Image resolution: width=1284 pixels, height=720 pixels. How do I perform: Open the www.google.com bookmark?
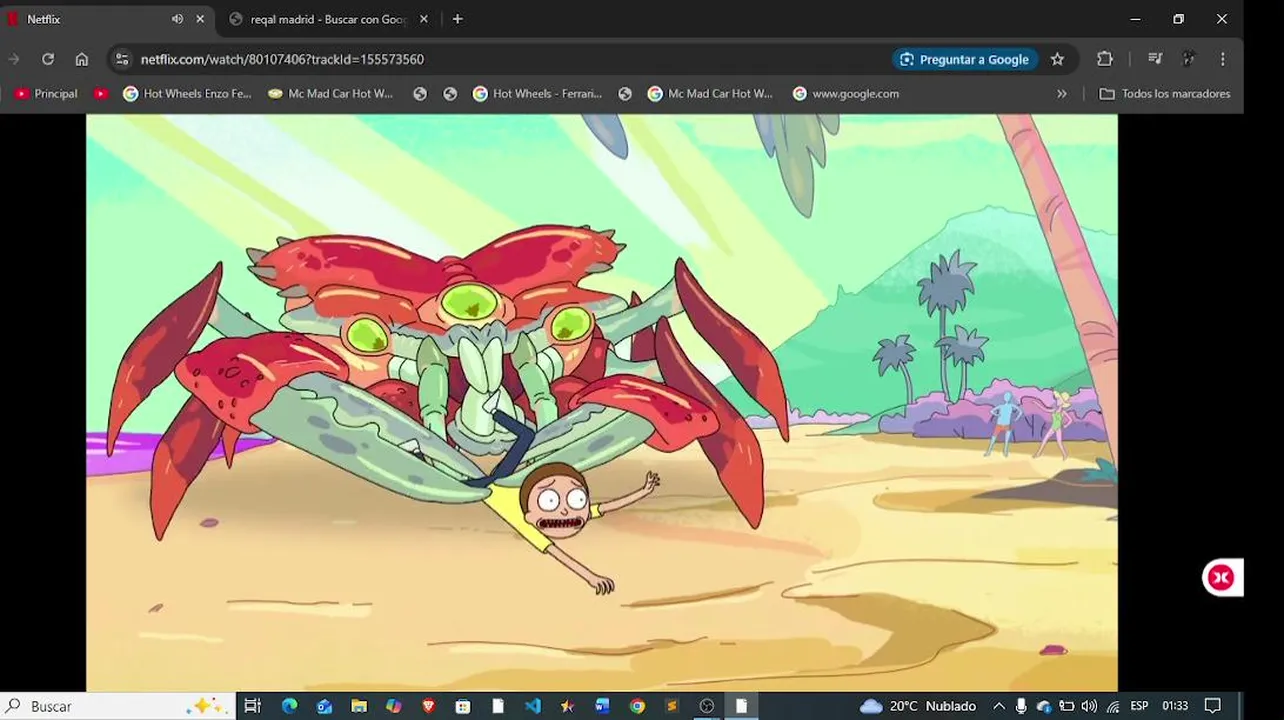click(846, 93)
